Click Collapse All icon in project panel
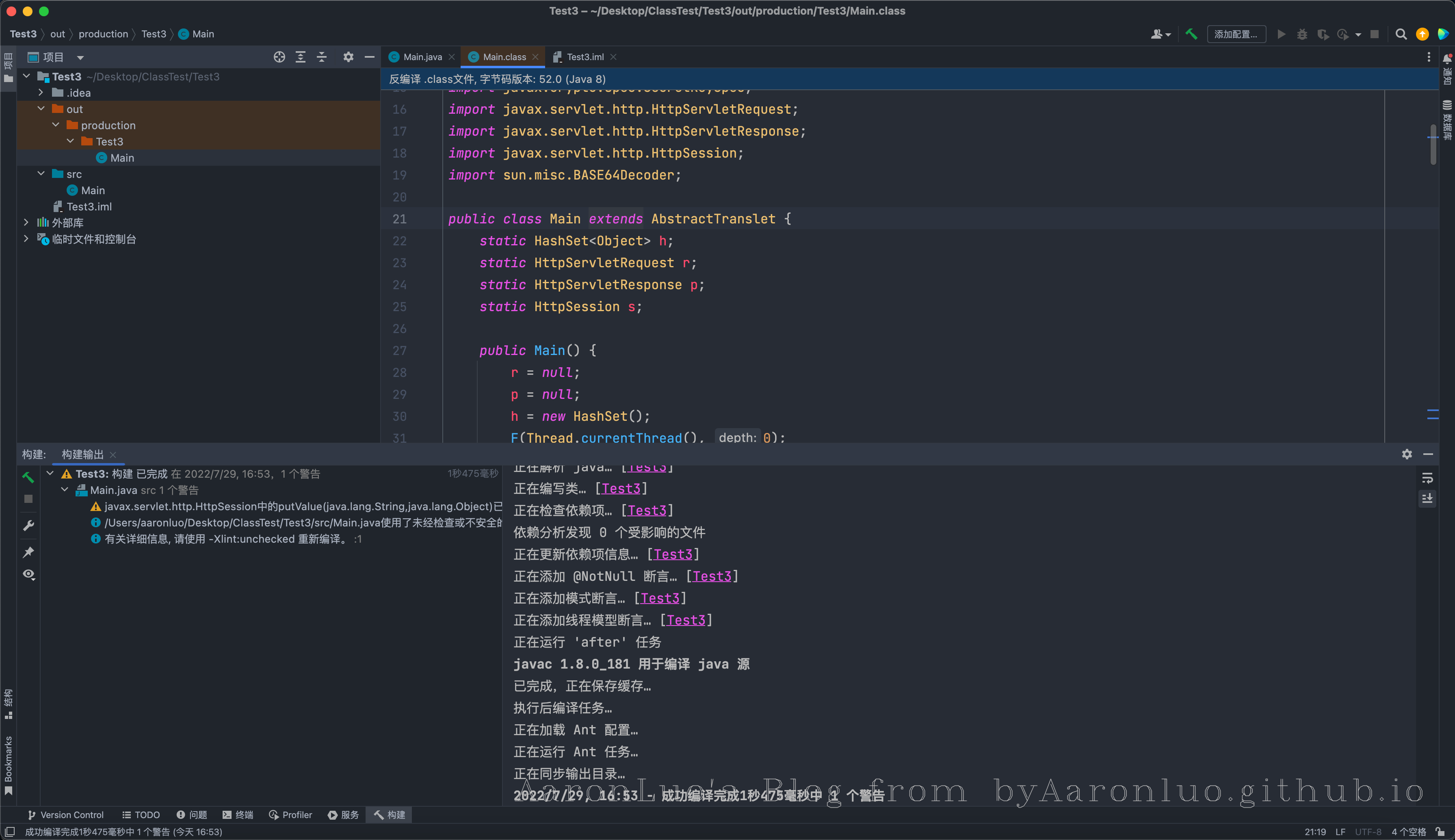Image resolution: width=1455 pixels, height=840 pixels. 322,56
